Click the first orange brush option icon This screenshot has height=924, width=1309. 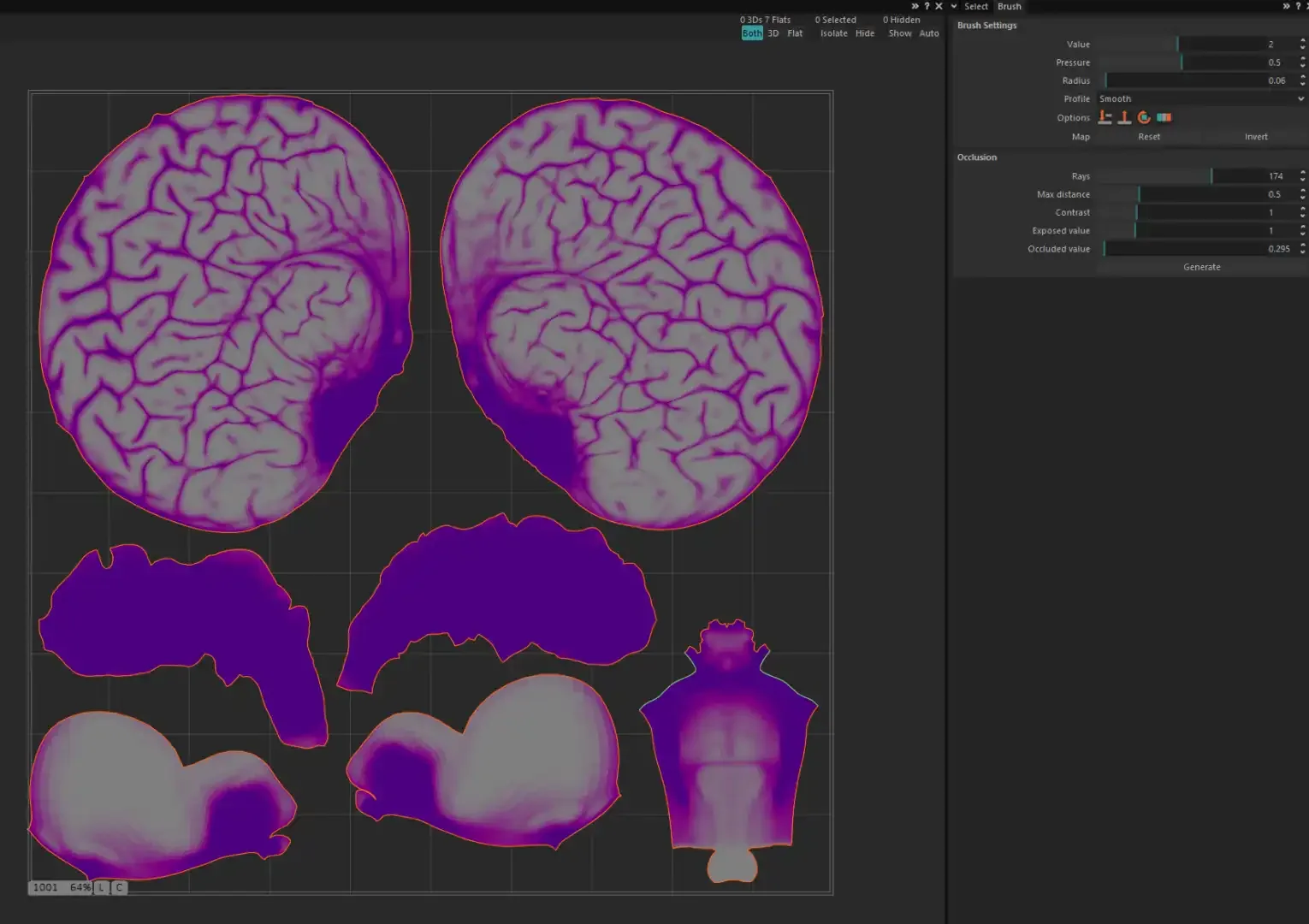click(x=1105, y=117)
